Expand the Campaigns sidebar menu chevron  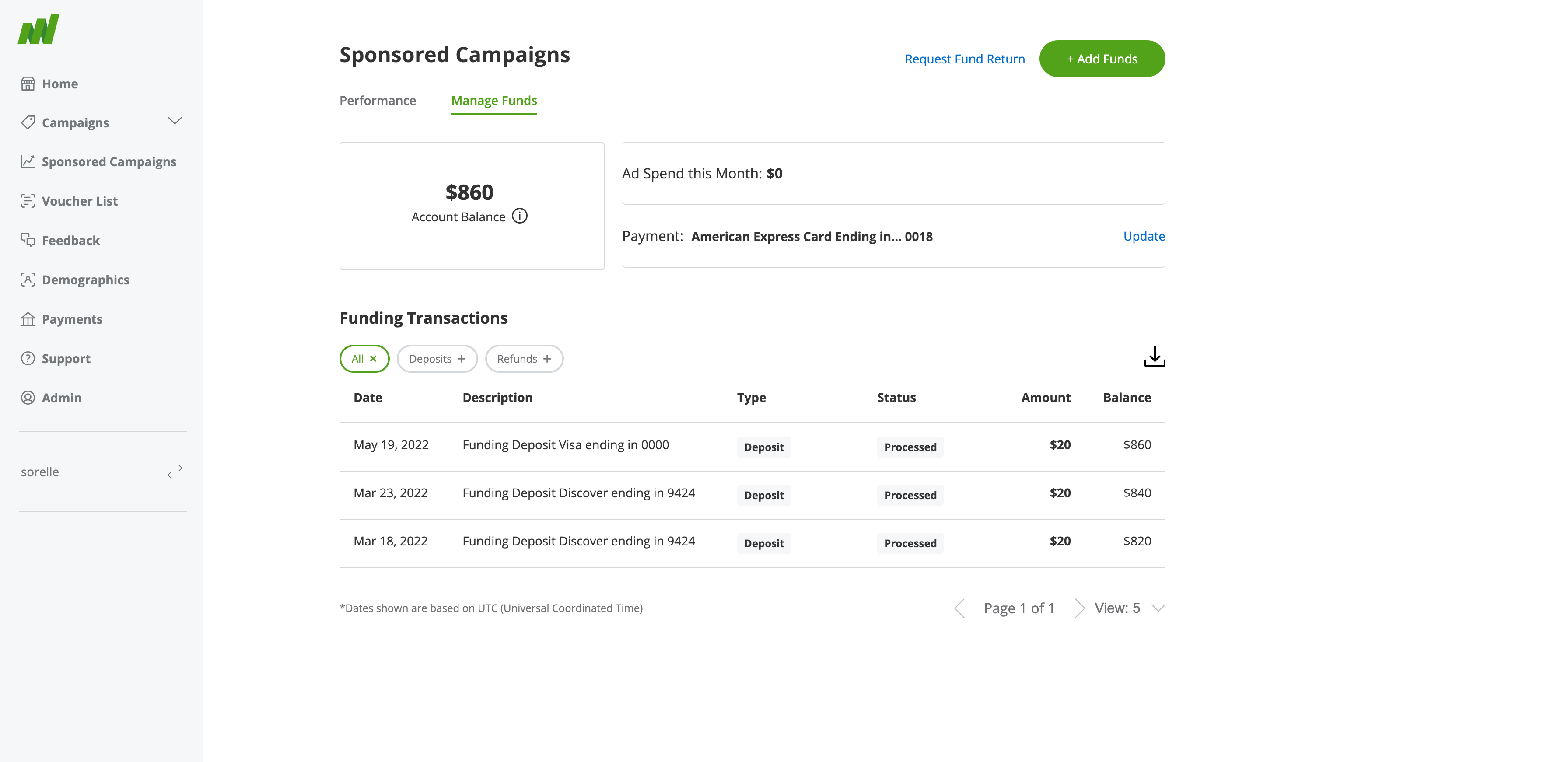(x=175, y=121)
